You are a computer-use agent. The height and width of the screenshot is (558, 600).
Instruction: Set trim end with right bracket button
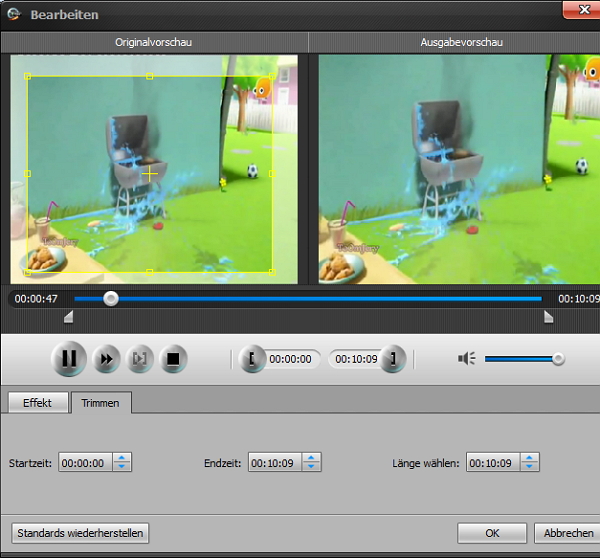(393, 359)
